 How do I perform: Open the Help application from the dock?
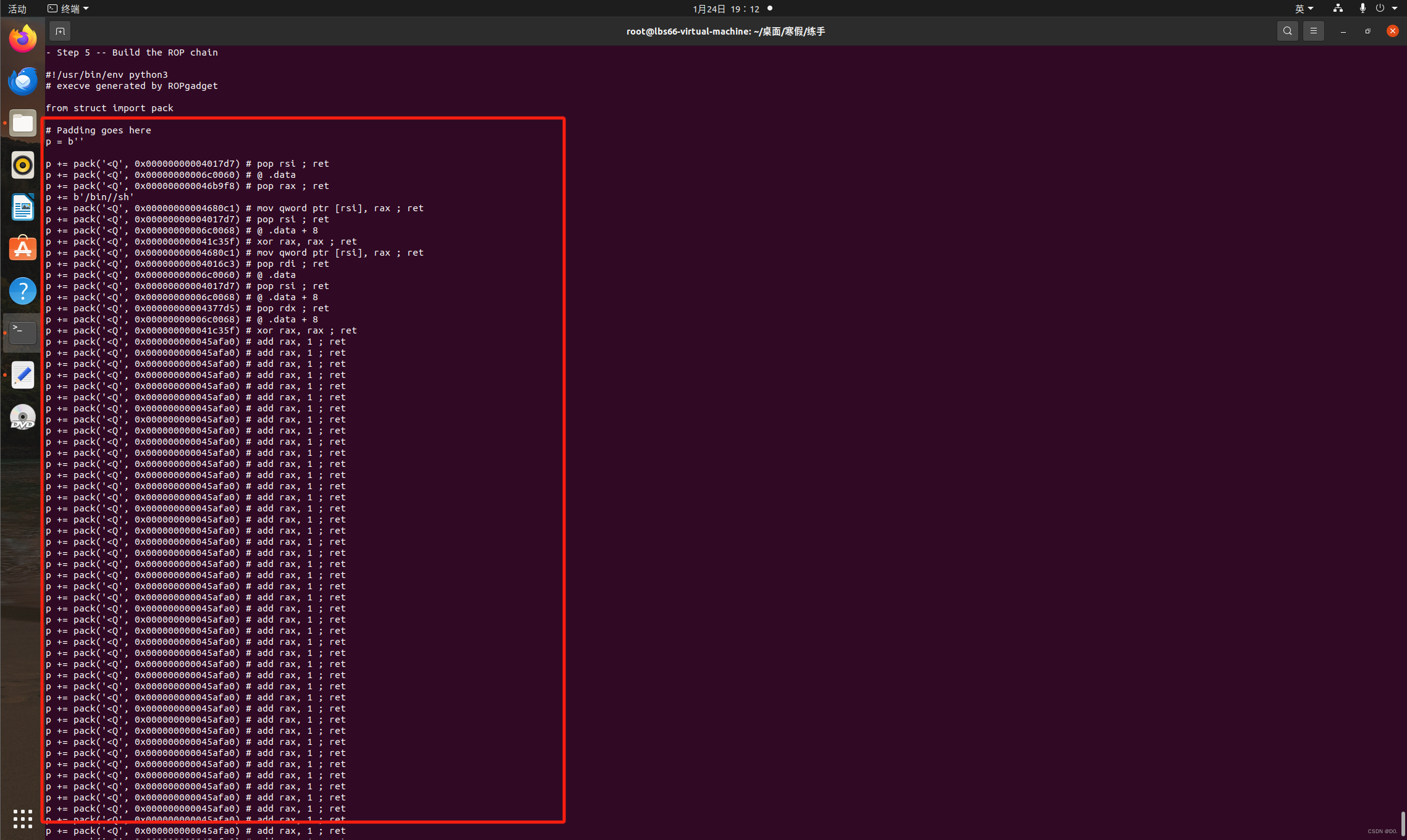pyautogui.click(x=22, y=290)
